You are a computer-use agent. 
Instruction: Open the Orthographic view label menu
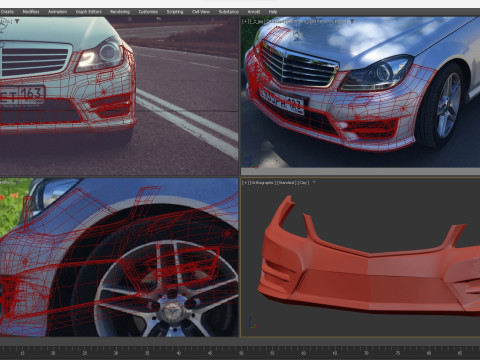263,183
